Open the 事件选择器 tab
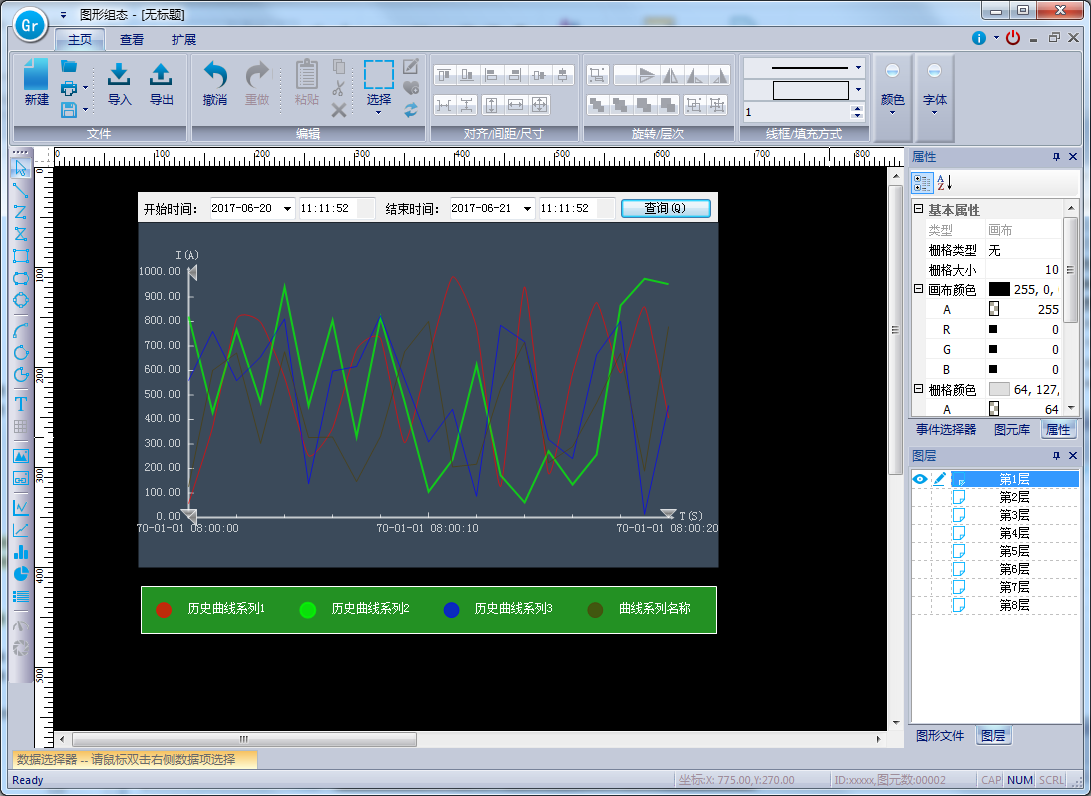 point(946,430)
